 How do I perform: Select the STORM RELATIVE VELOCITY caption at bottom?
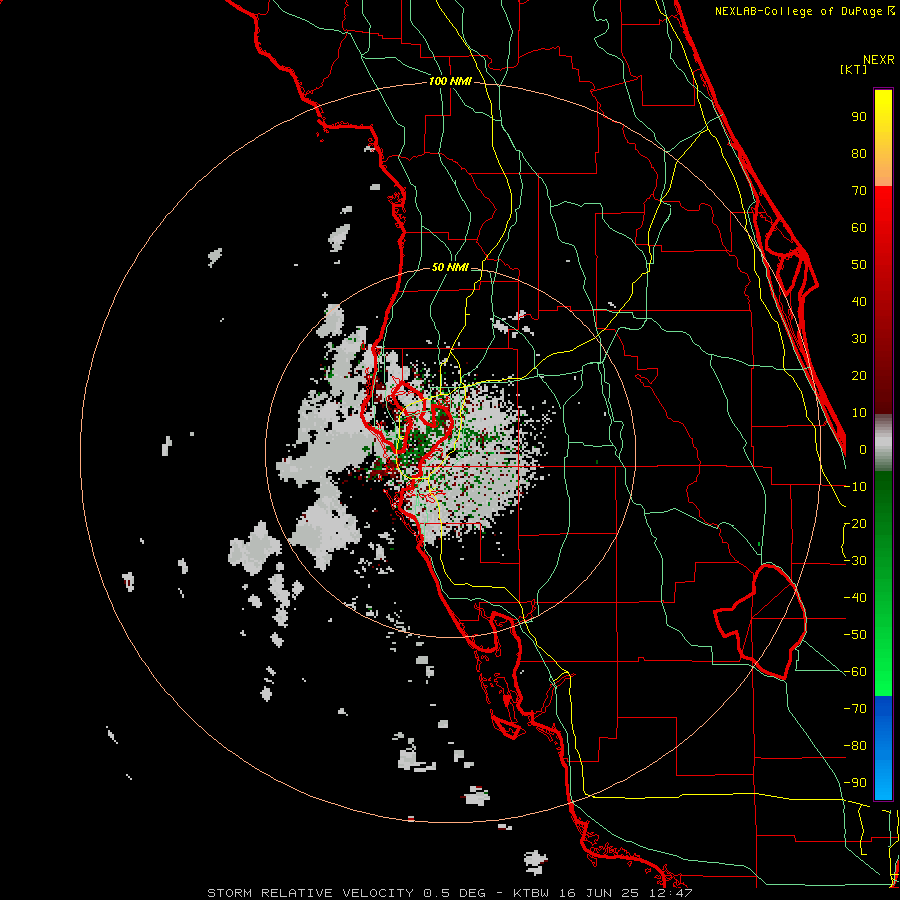449,893
